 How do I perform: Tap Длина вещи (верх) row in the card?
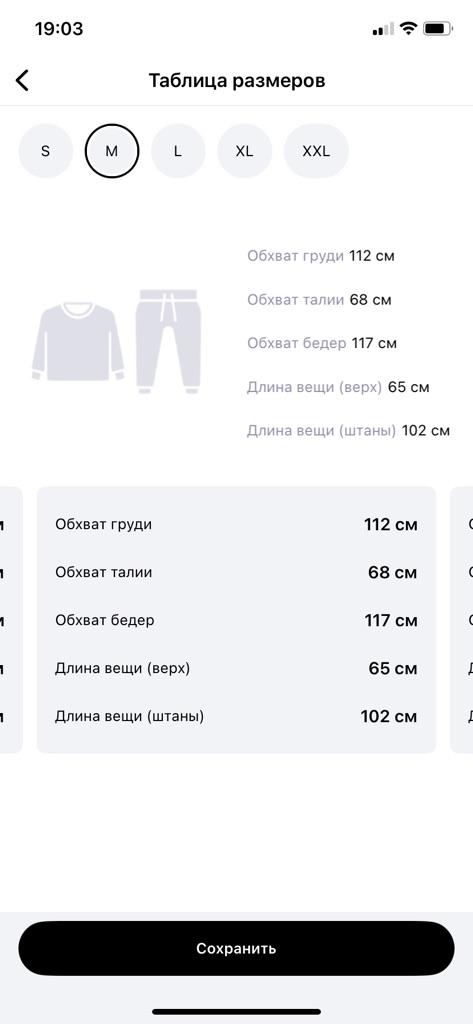[236, 669]
